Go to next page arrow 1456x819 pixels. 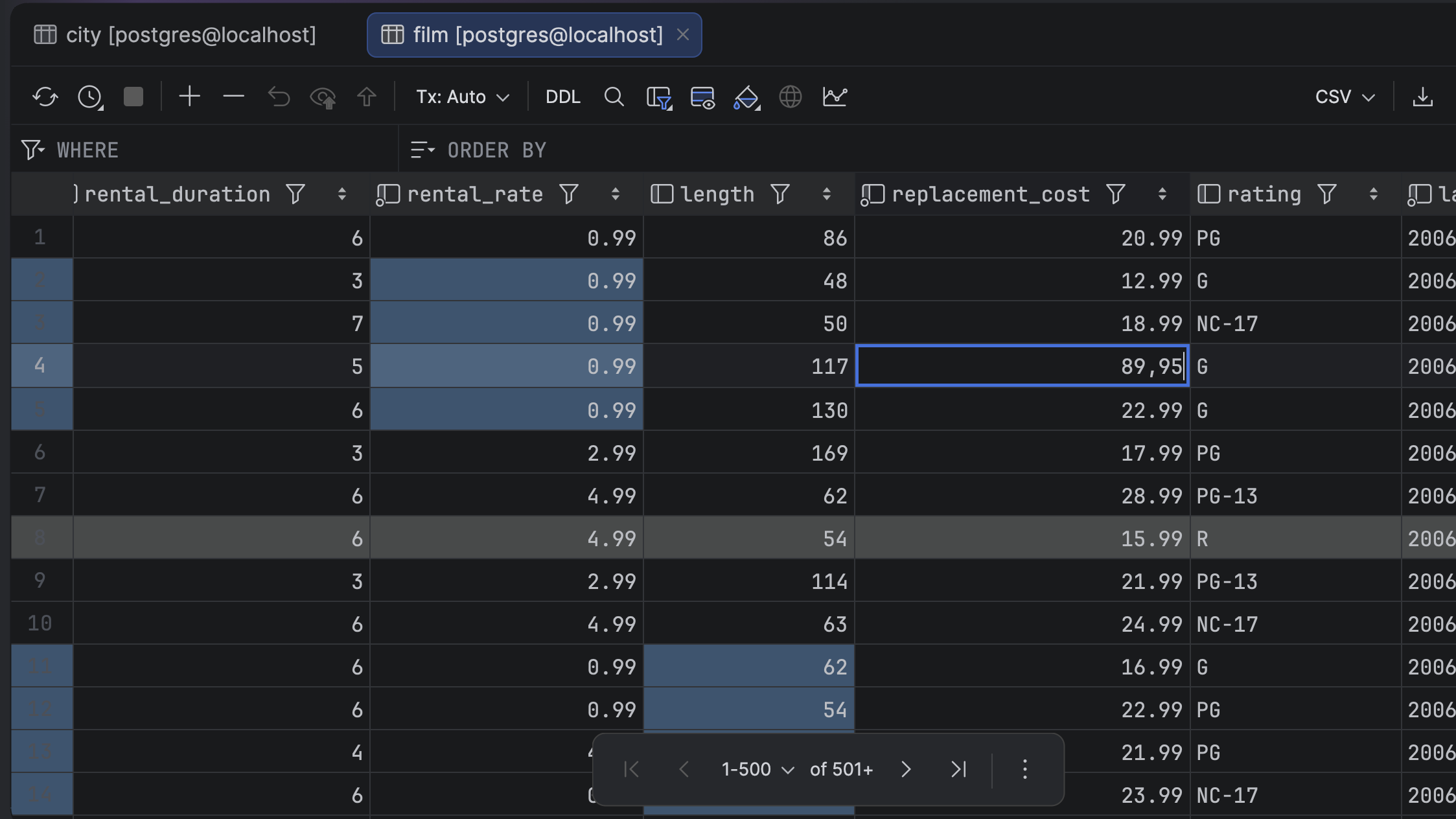[x=906, y=769]
